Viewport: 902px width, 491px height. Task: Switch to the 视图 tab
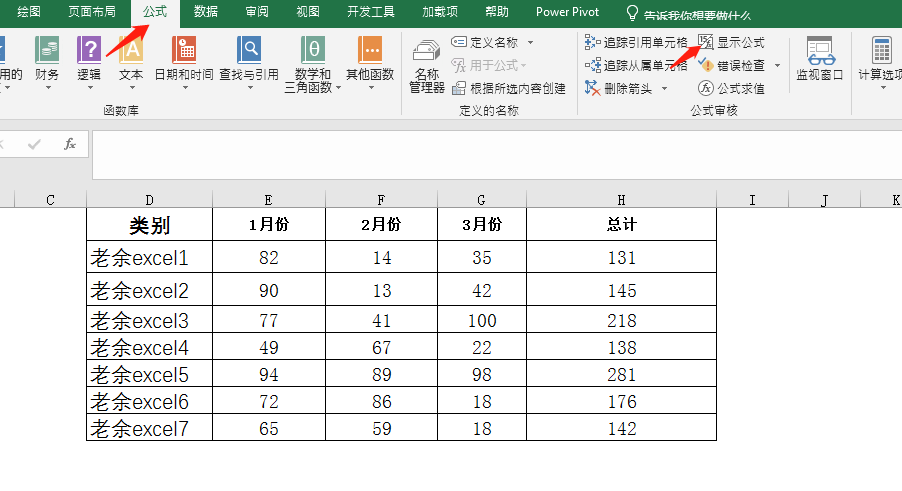click(x=308, y=12)
